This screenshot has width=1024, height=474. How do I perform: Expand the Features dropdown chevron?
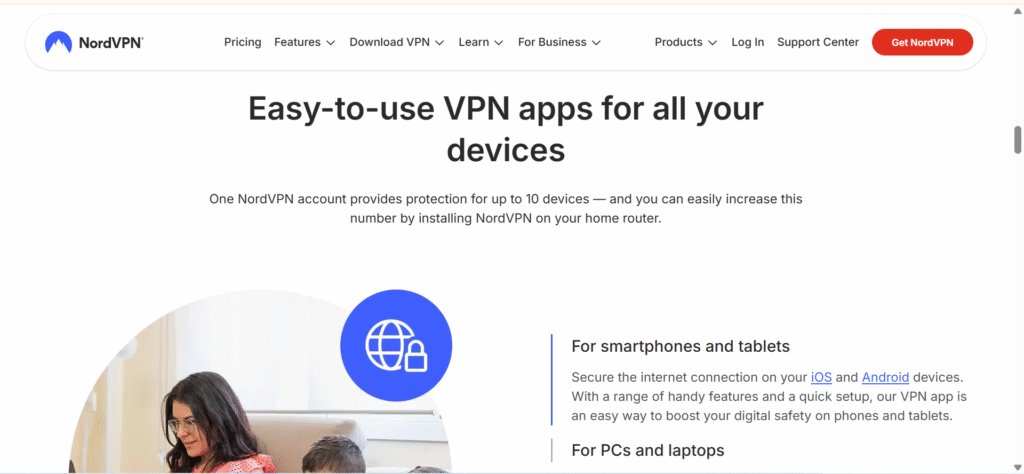click(330, 43)
